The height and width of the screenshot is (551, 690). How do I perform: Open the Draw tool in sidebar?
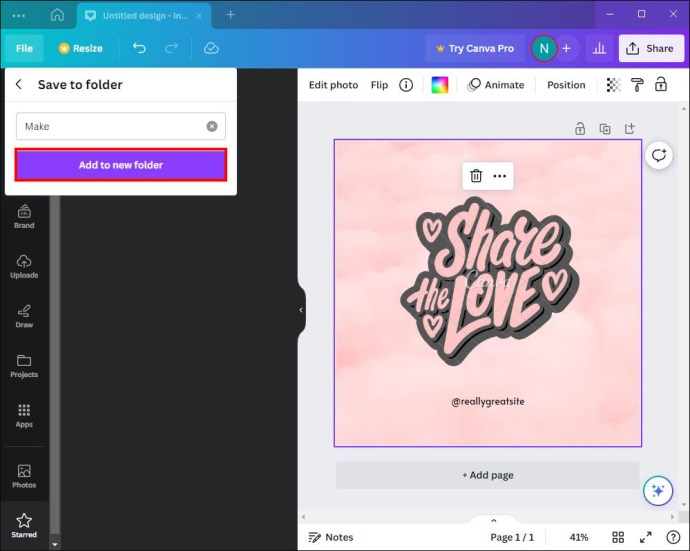tap(24, 316)
